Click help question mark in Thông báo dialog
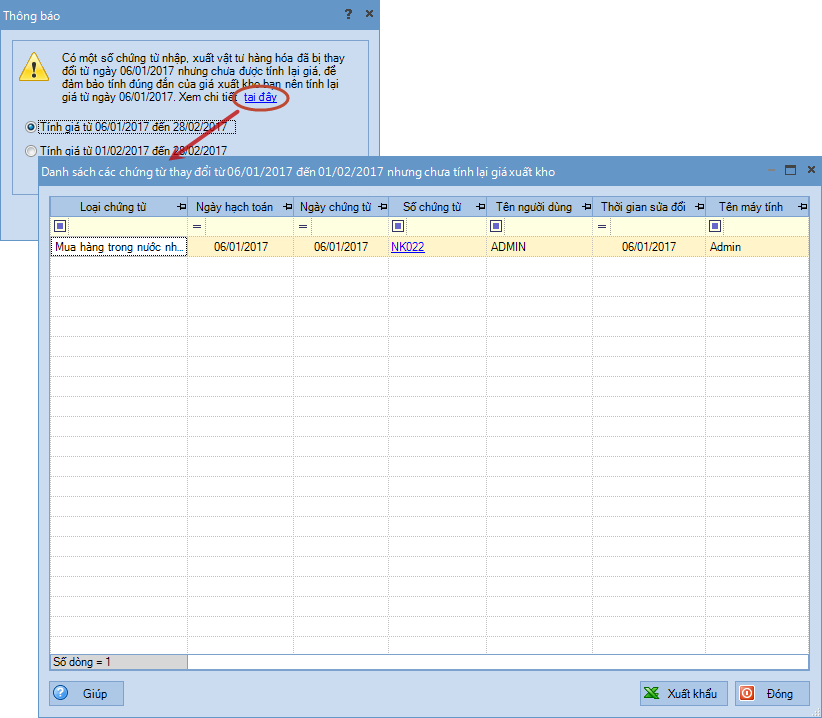This screenshot has width=822, height=718. 348,14
